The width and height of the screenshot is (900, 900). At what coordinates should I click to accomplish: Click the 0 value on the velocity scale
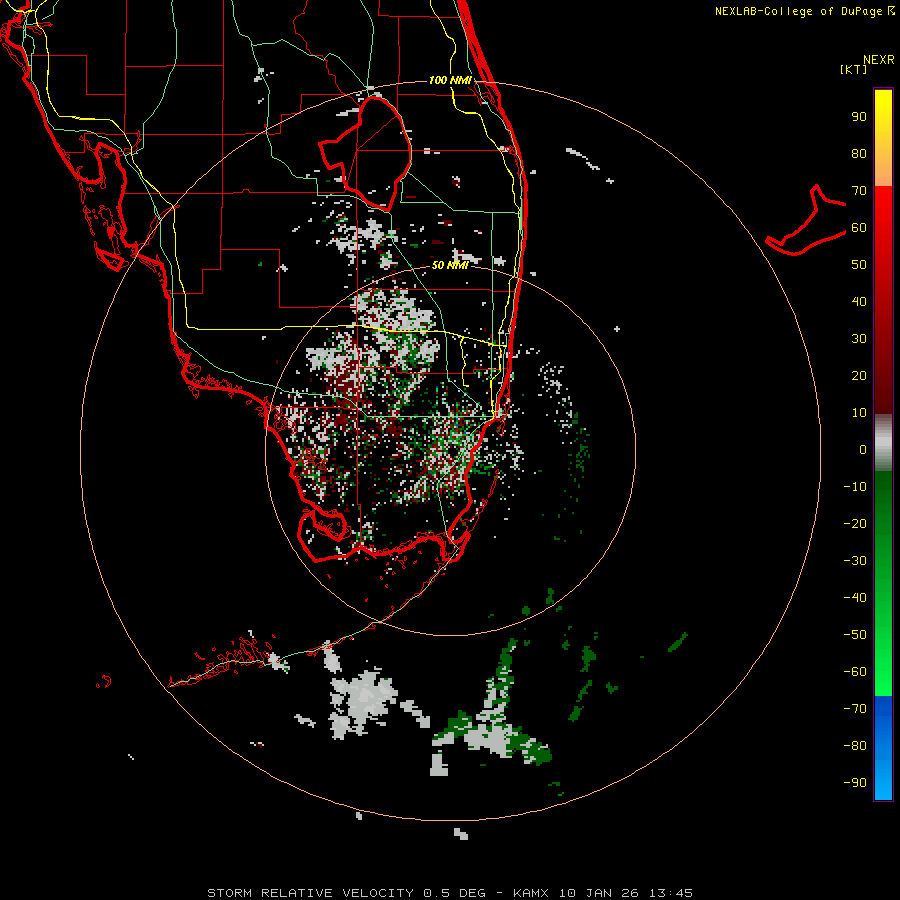tap(863, 449)
